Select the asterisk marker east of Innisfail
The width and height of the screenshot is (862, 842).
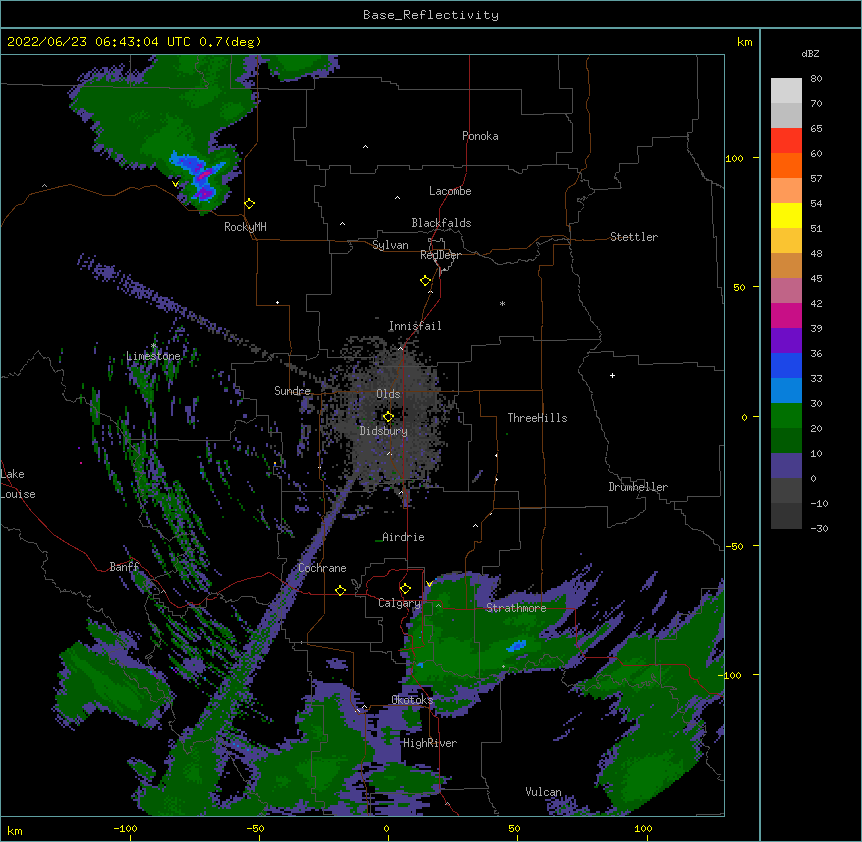click(502, 303)
